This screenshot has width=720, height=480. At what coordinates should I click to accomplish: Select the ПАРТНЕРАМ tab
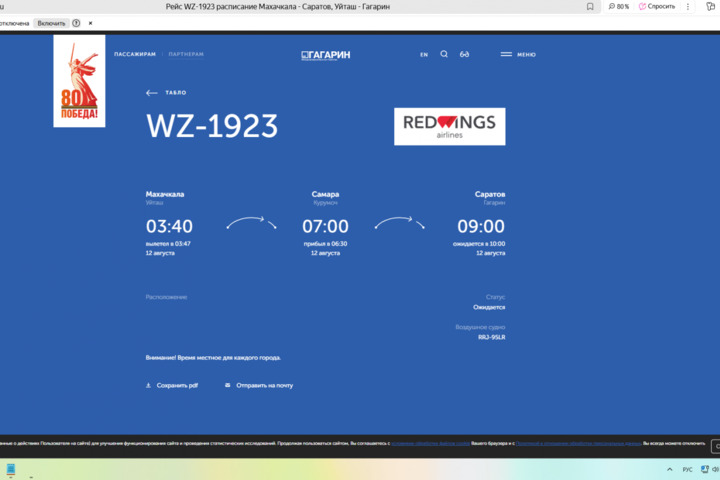tap(186, 54)
